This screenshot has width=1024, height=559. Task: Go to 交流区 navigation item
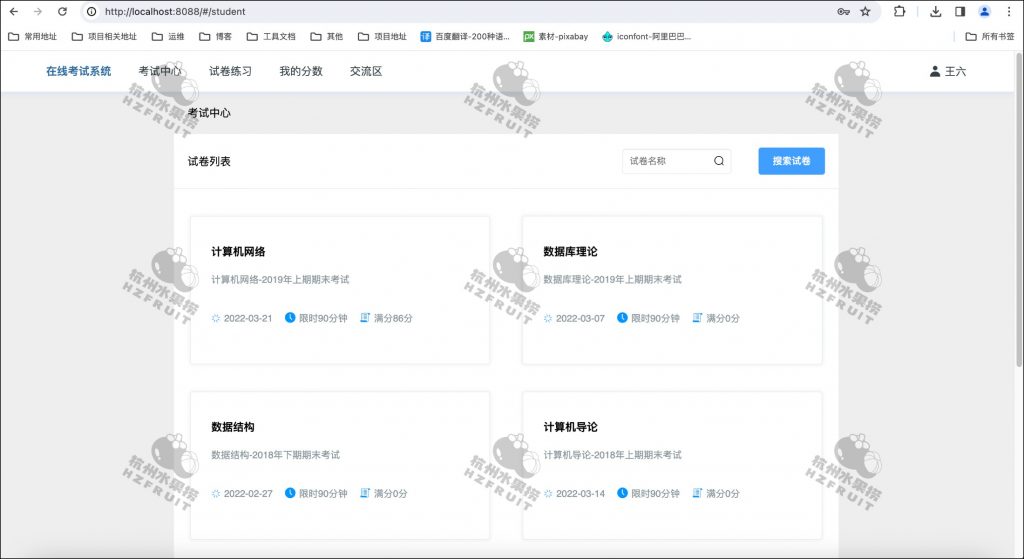[366, 71]
